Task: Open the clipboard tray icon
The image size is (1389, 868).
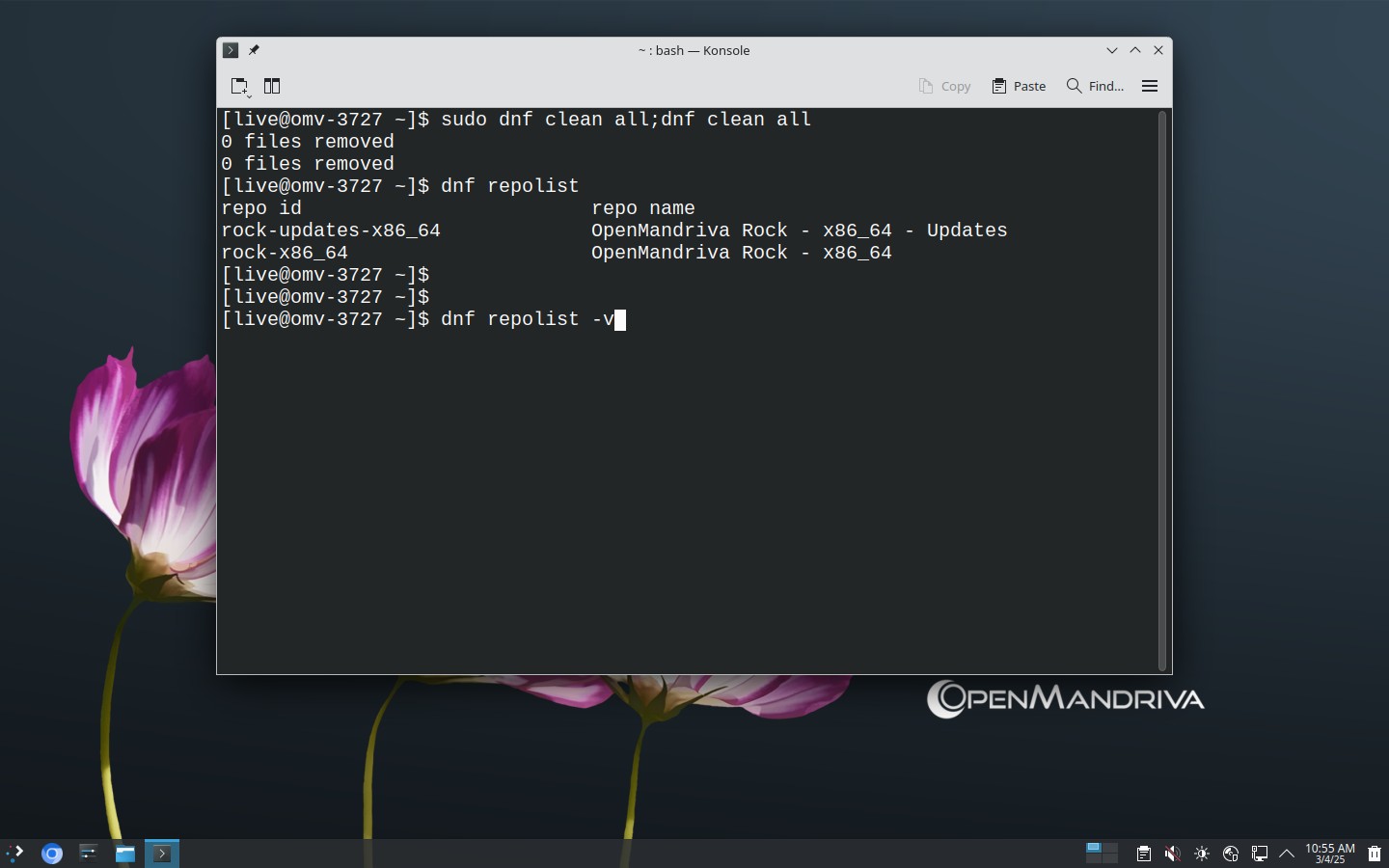Action: coord(1143,854)
